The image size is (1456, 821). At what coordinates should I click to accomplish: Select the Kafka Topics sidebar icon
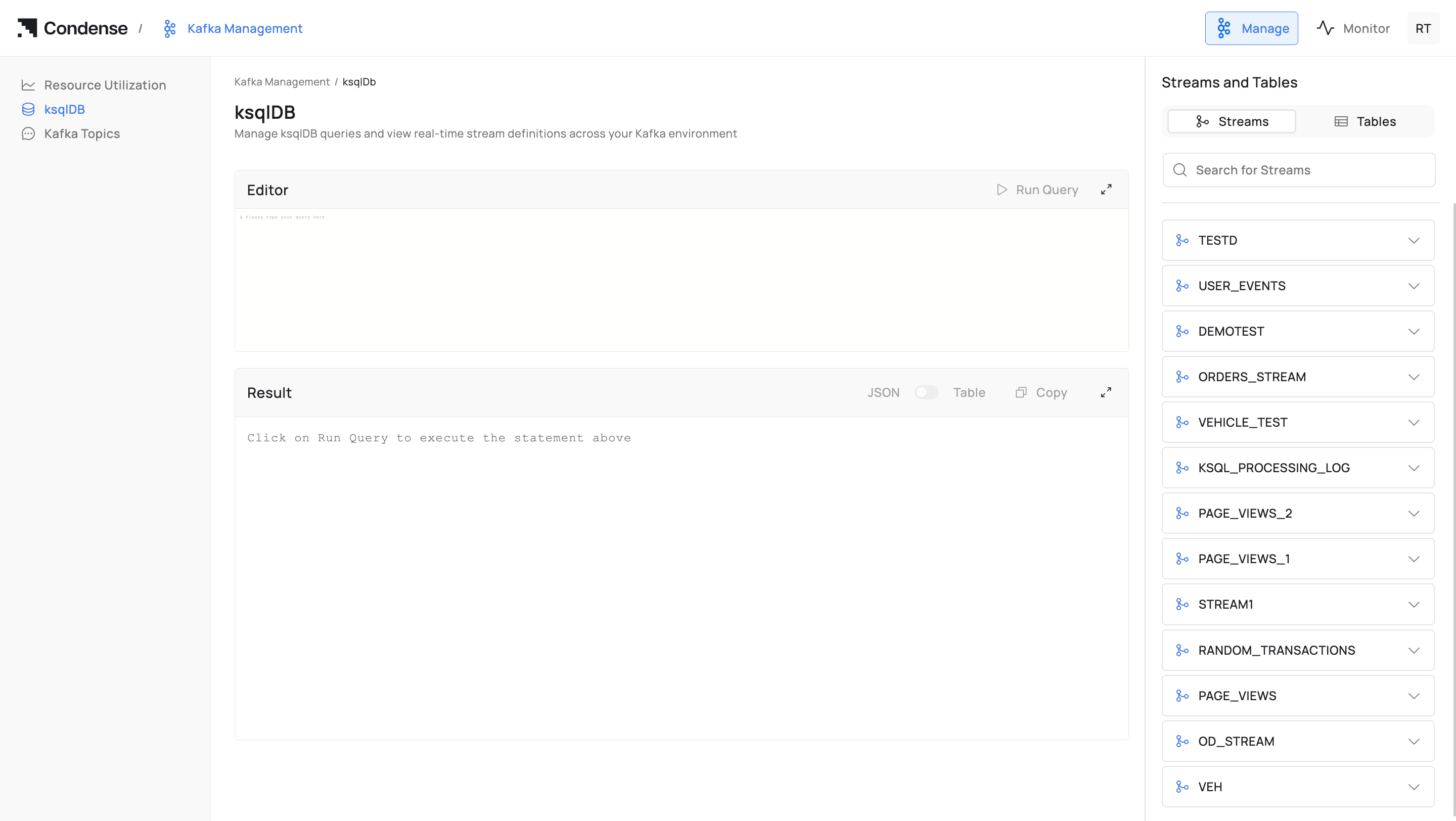(28, 134)
